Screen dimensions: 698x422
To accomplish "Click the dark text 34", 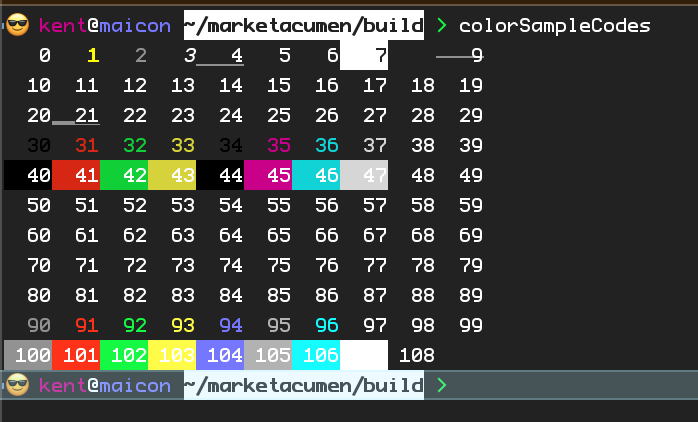I will tap(231, 146).
